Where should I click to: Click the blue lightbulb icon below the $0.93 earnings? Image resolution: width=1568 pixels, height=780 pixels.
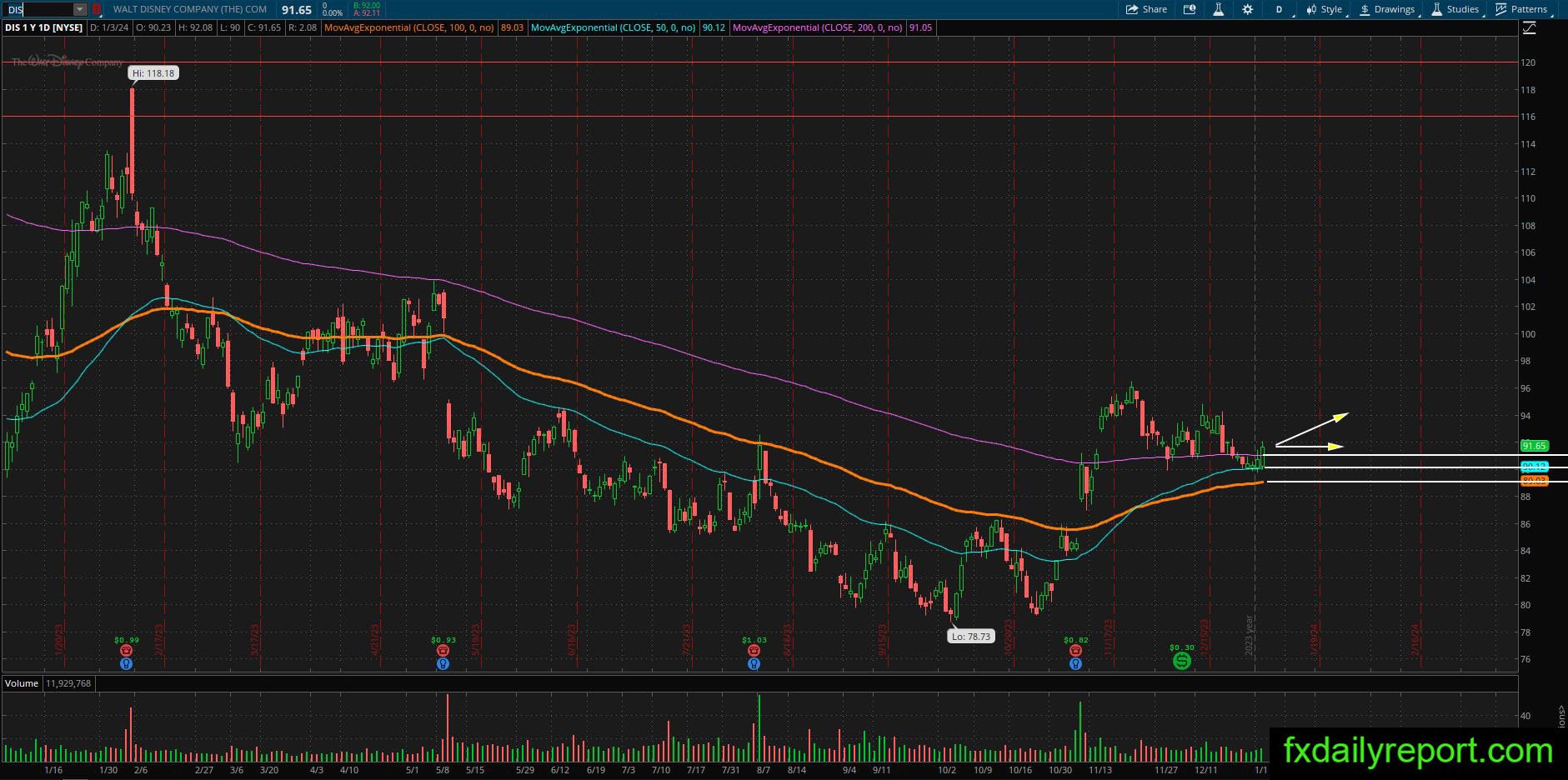pyautogui.click(x=443, y=664)
